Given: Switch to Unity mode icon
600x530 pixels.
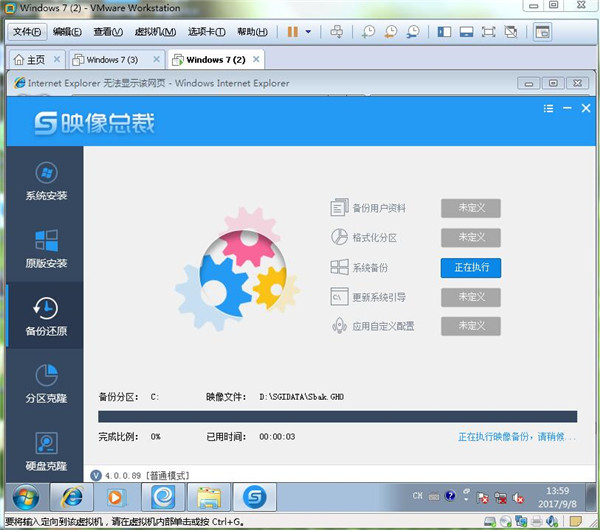Looking at the screenshot, I should tap(510, 32).
